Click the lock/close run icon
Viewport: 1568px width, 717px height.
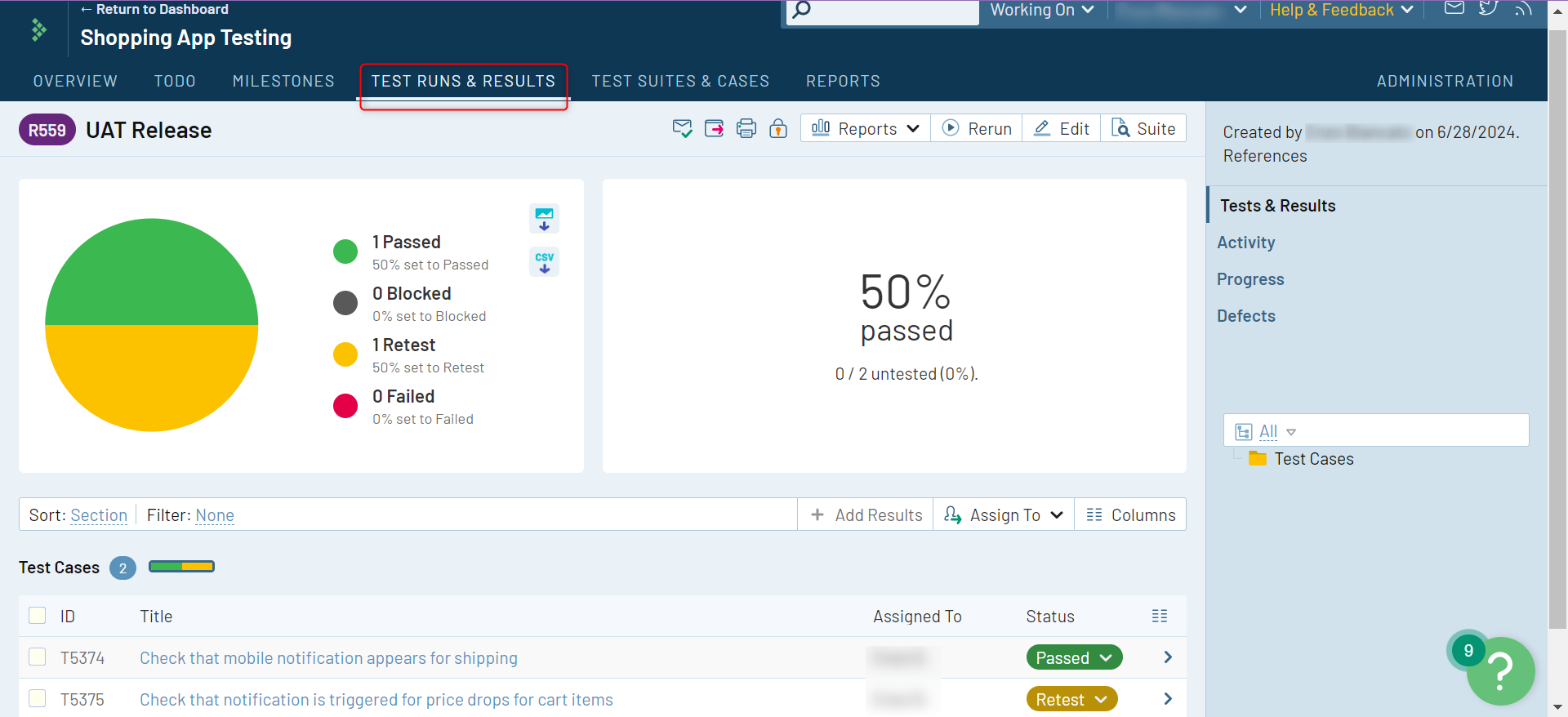tap(778, 129)
